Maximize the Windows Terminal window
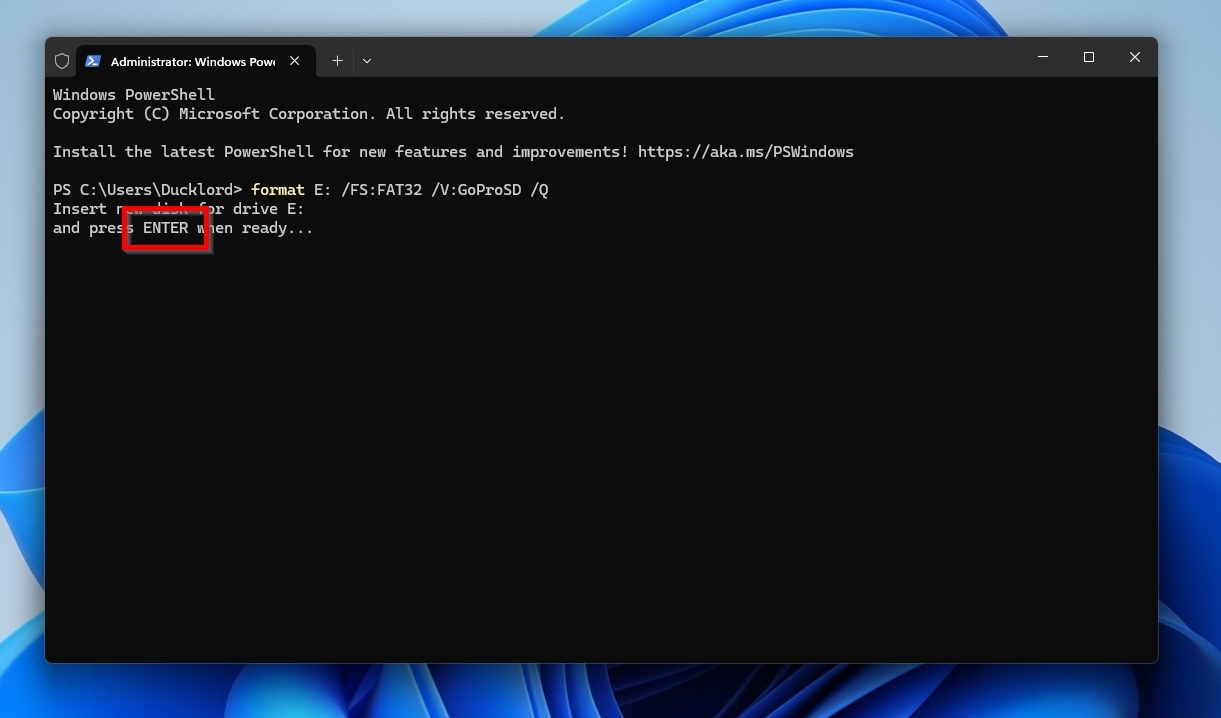 click(1088, 57)
